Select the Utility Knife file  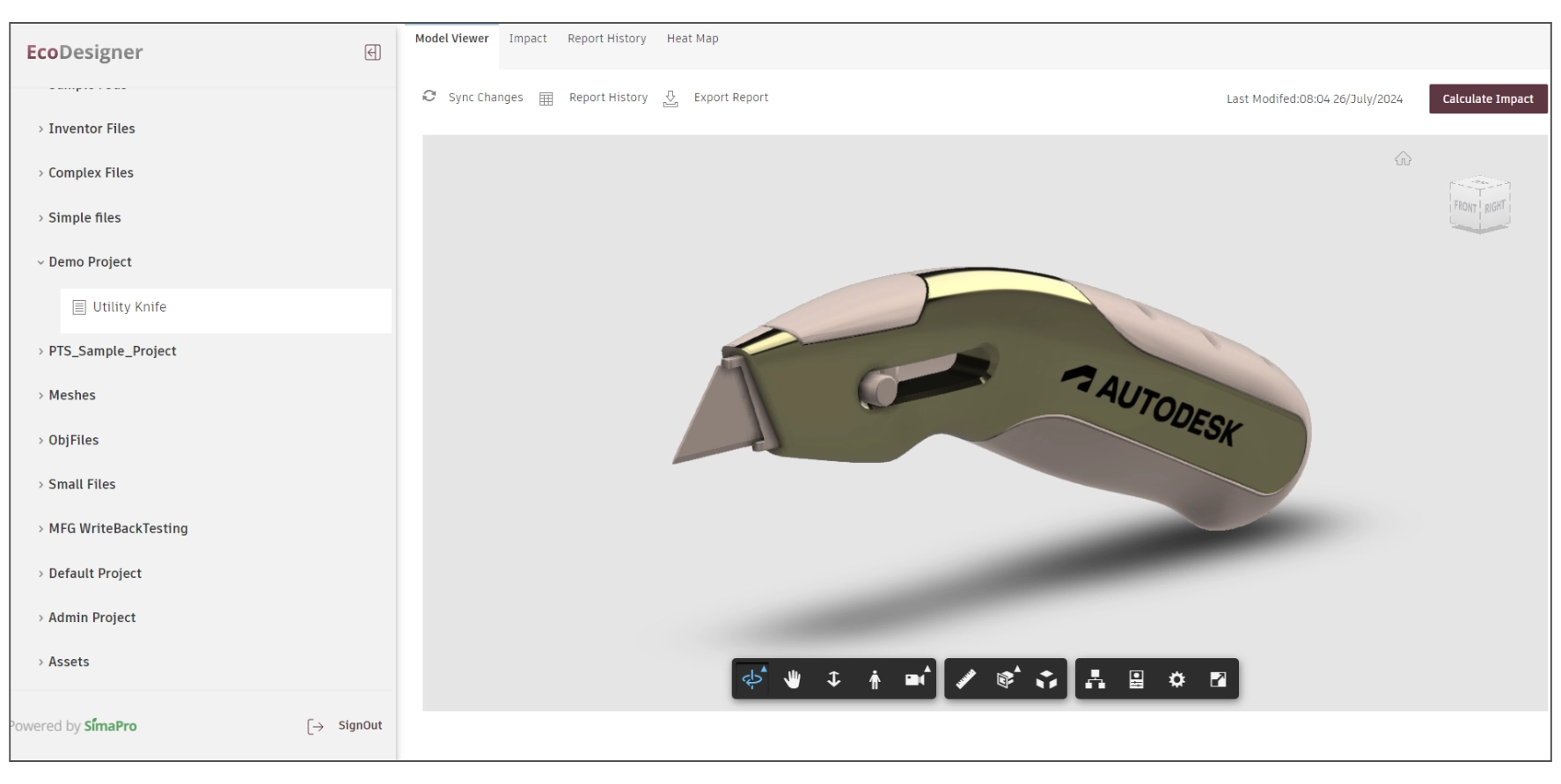(x=226, y=311)
